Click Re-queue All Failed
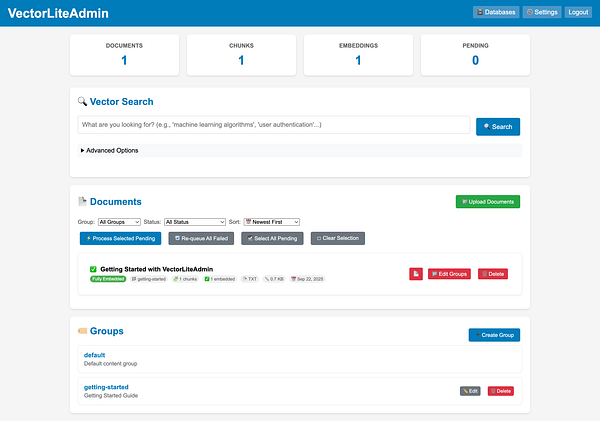This screenshot has height=421, width=600. coord(201,238)
